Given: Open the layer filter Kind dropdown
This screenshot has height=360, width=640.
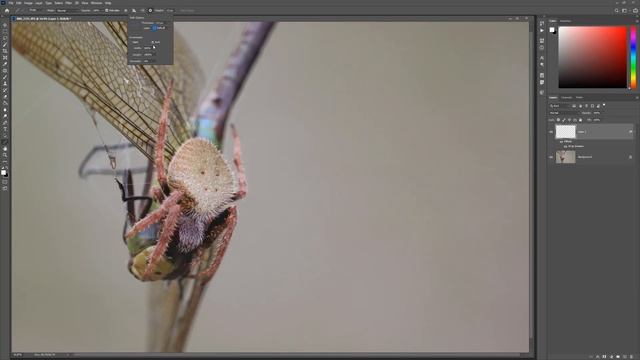Looking at the screenshot, I should [560, 106].
